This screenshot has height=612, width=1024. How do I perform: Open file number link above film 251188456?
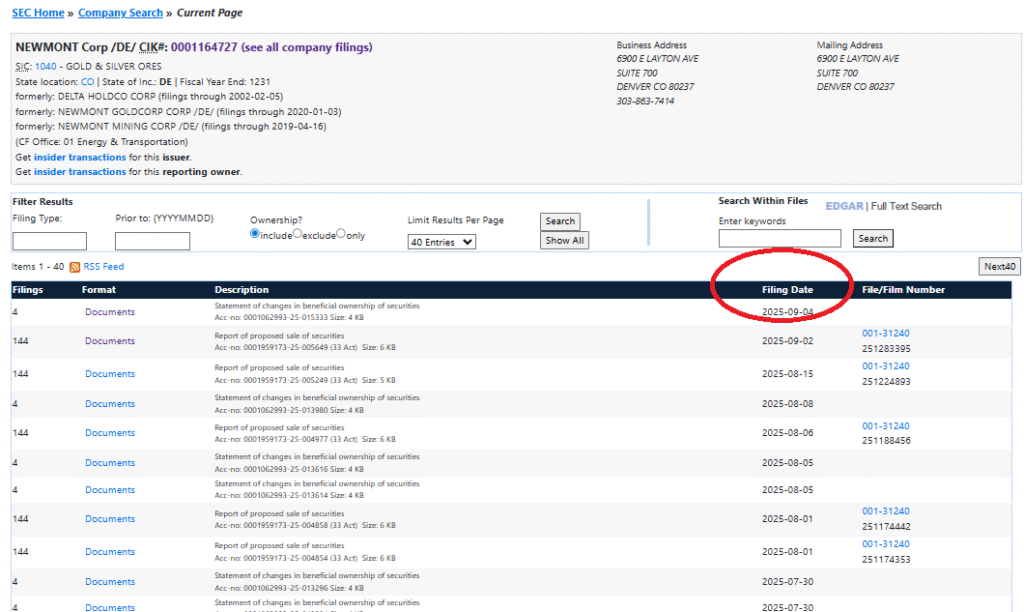(x=886, y=426)
